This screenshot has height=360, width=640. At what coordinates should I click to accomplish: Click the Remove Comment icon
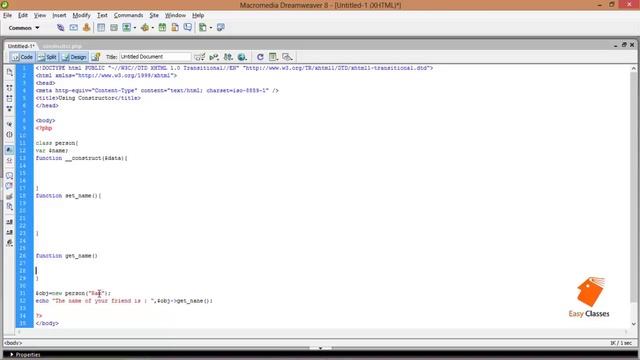(9, 186)
